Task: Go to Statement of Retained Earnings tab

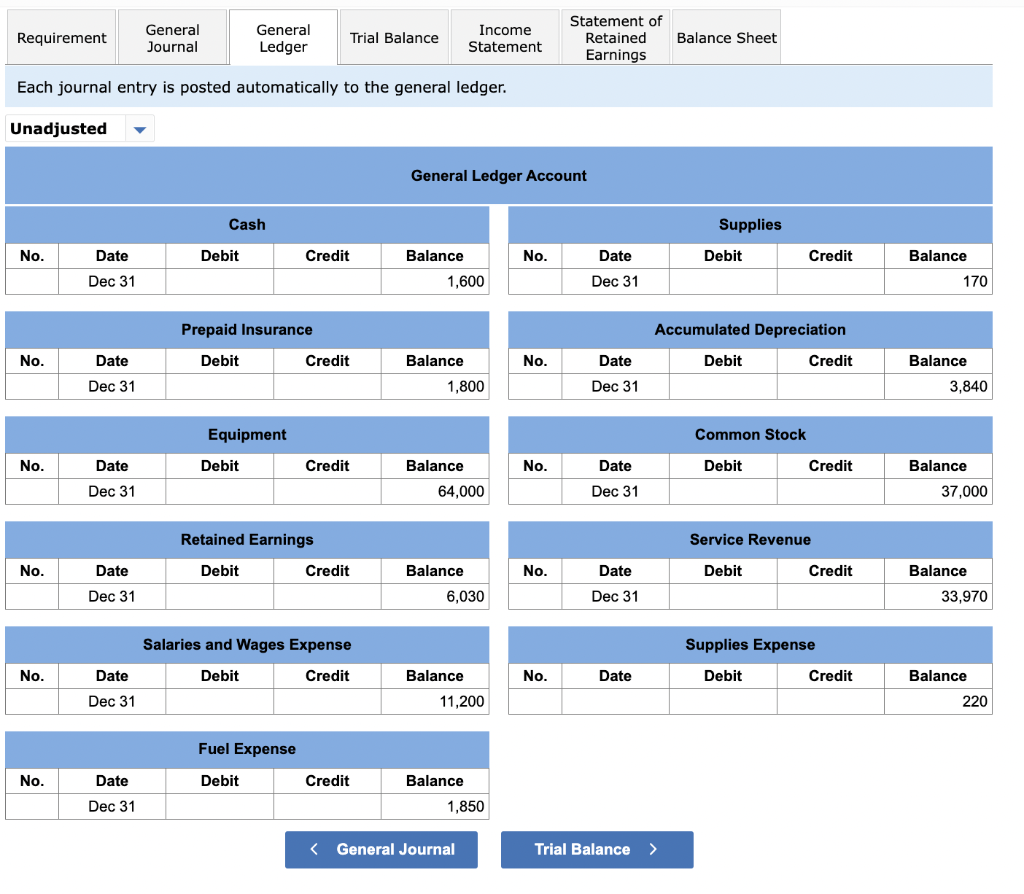Action: pyautogui.click(x=615, y=37)
